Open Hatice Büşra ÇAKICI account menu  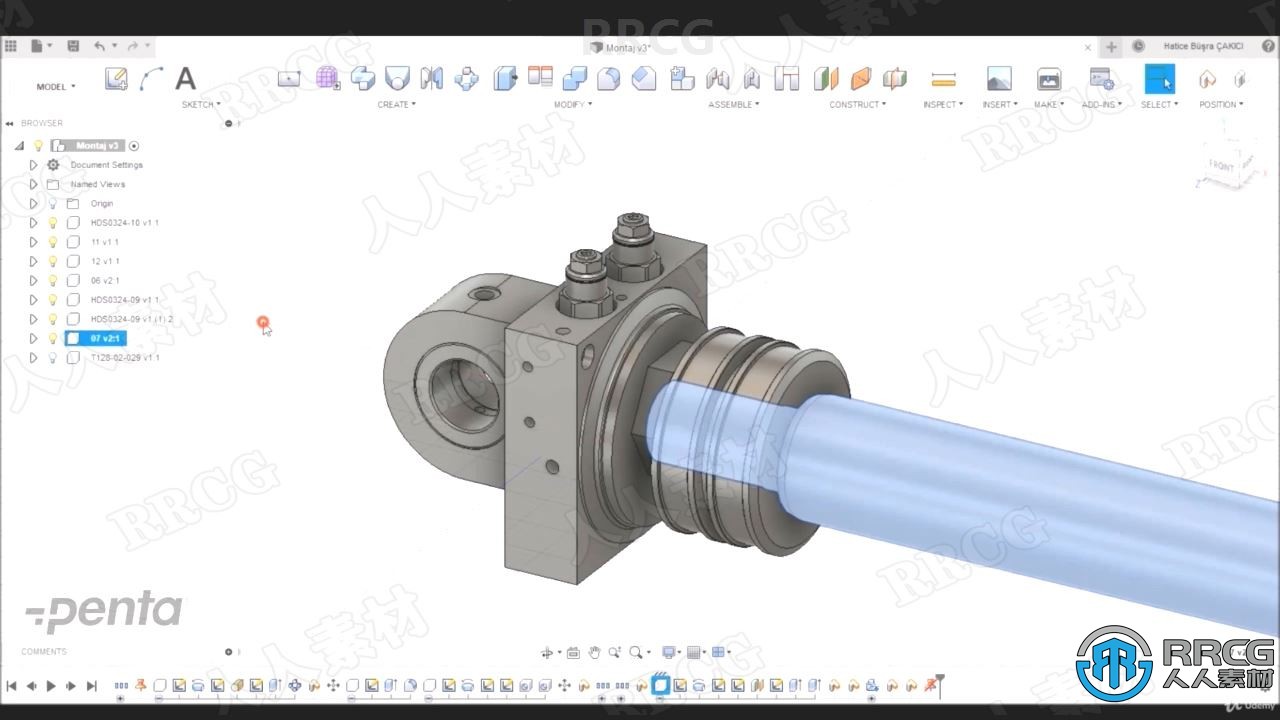pyautogui.click(x=1203, y=46)
